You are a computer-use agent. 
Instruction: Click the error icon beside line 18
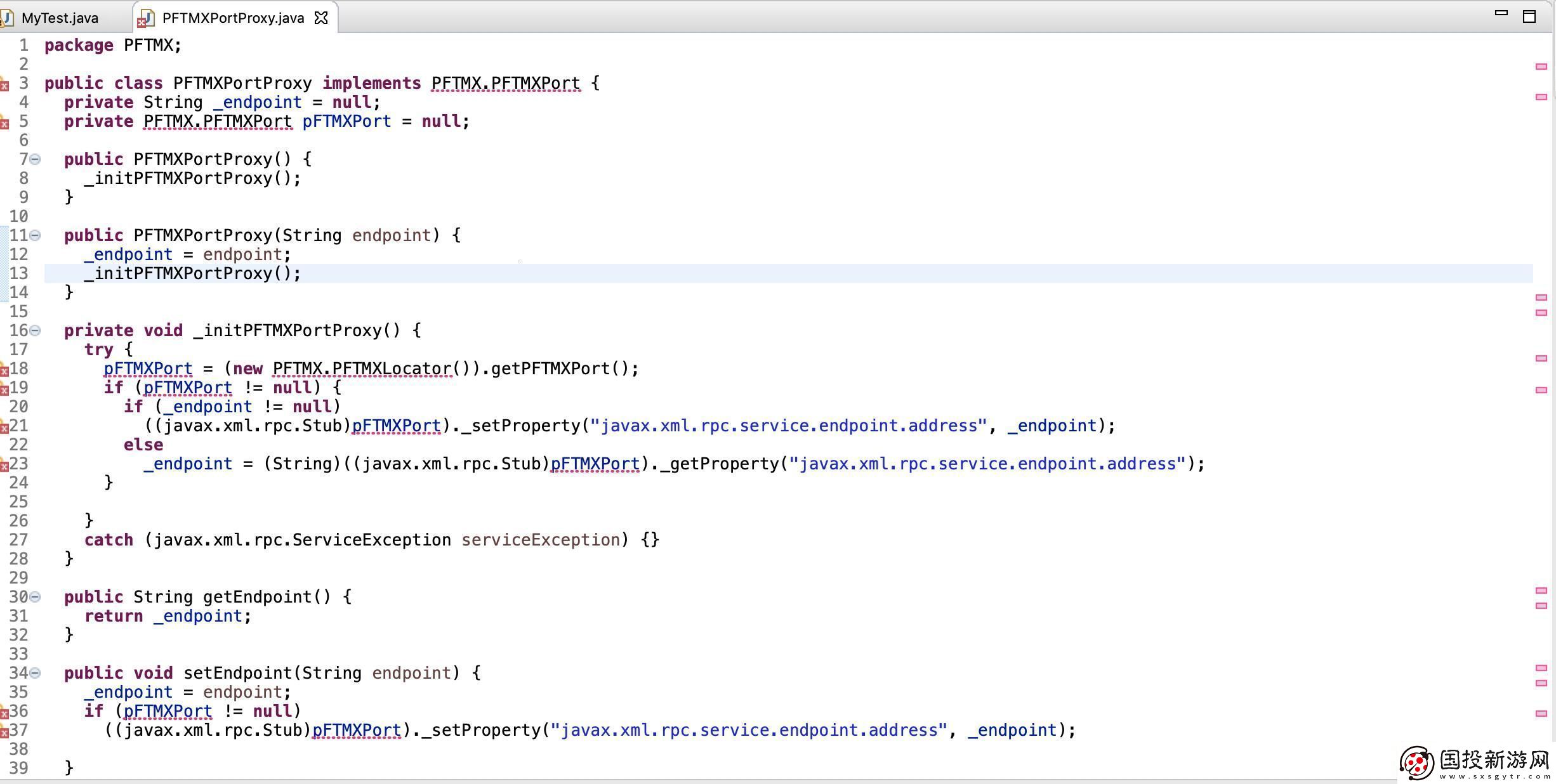(x=4, y=370)
